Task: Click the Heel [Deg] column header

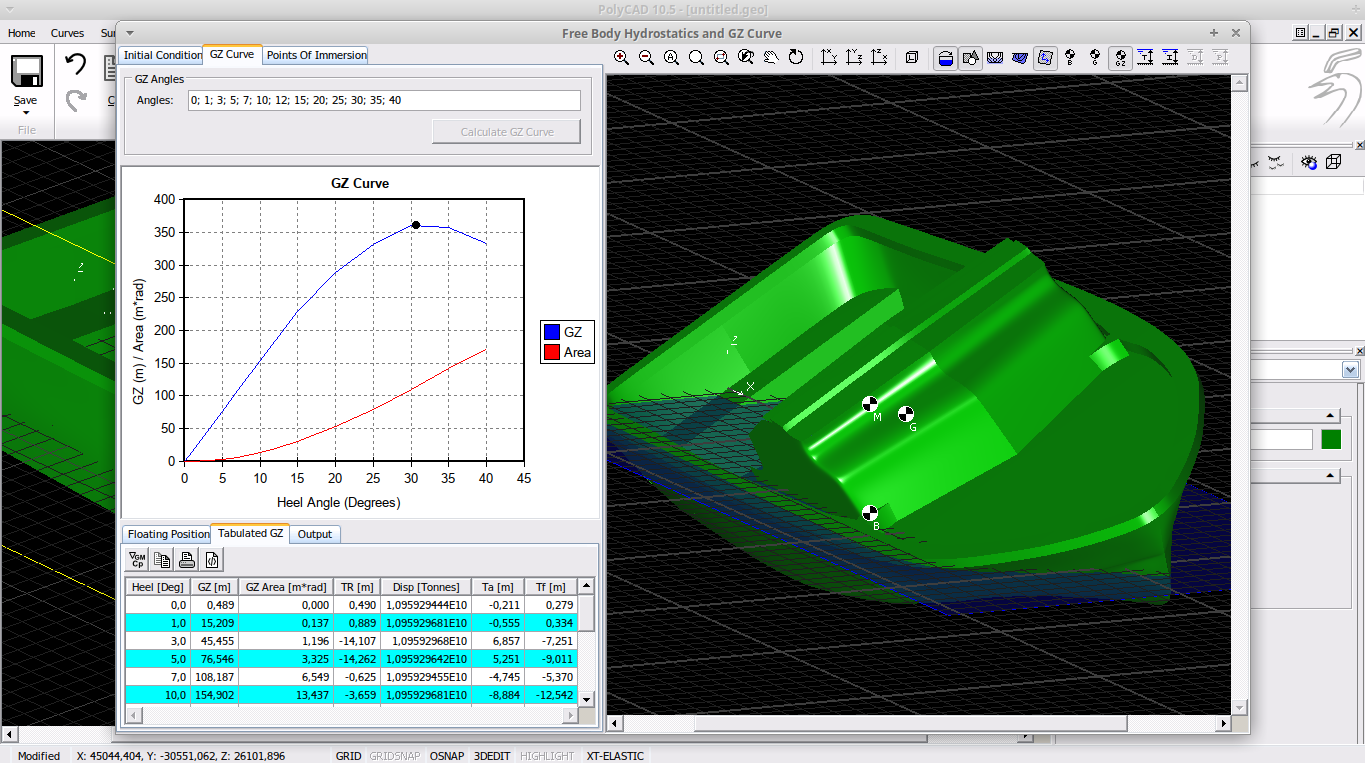Action: [158, 587]
